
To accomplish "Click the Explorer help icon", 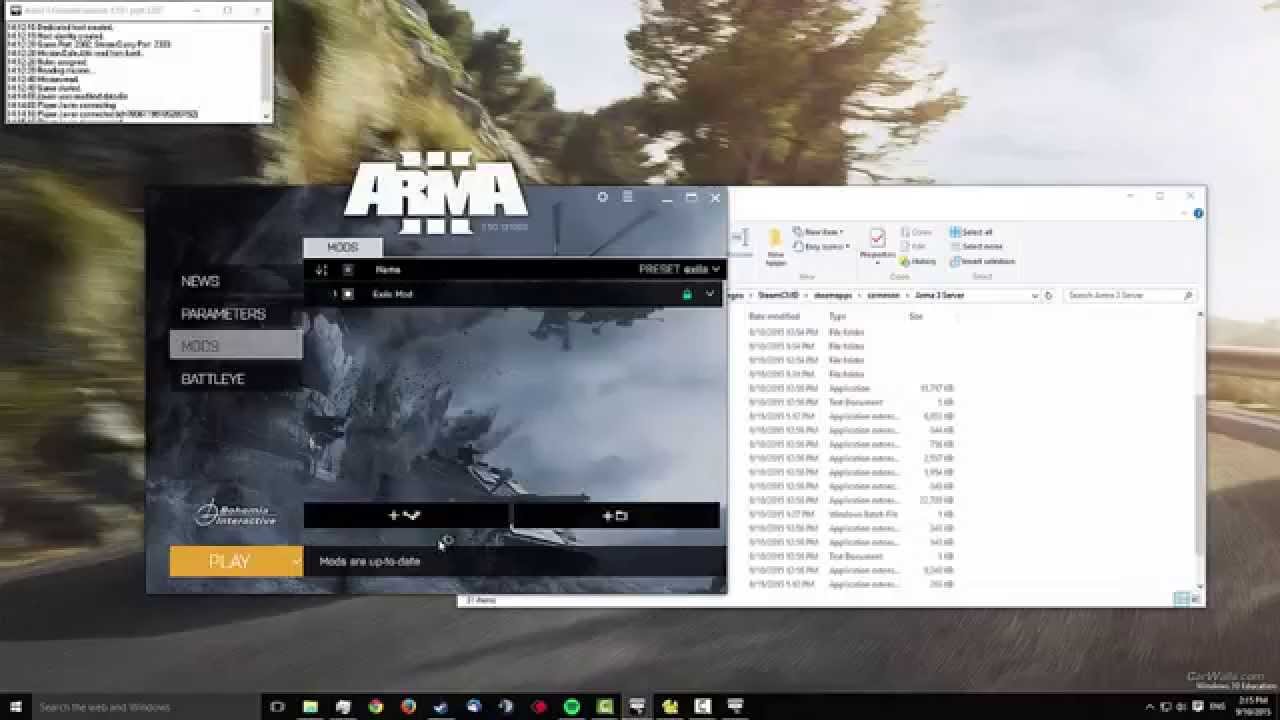I will [x=1198, y=213].
